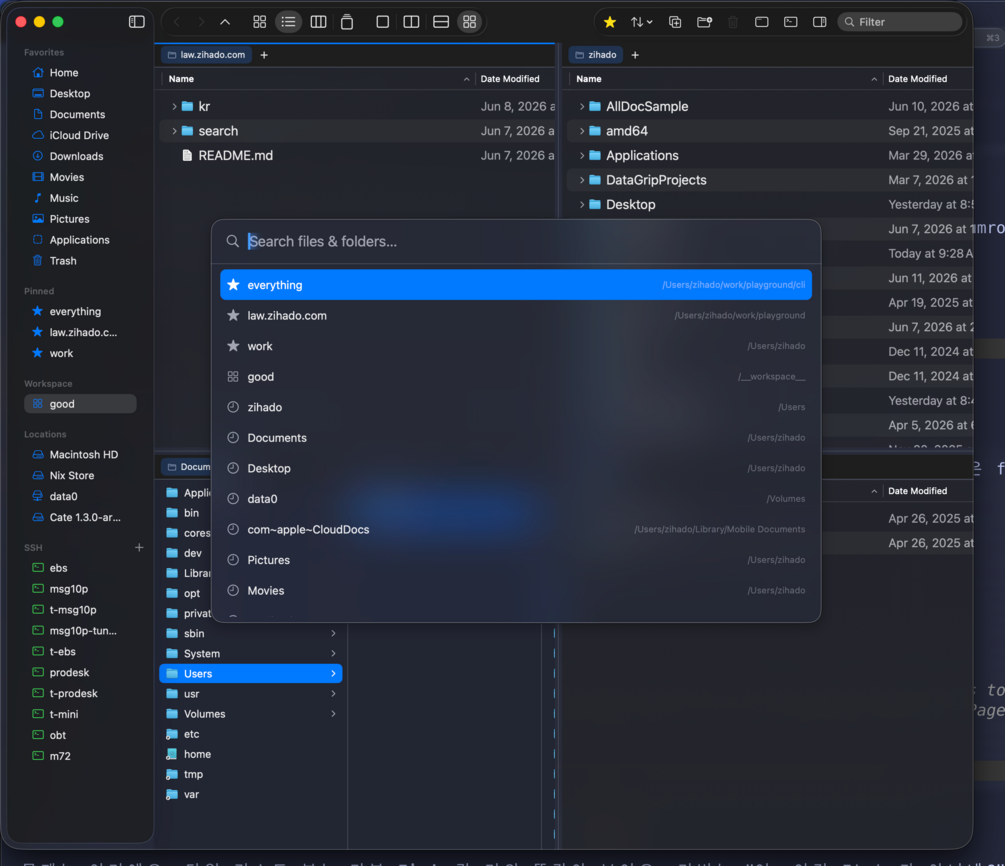Choose the everything result in search popup

point(516,285)
